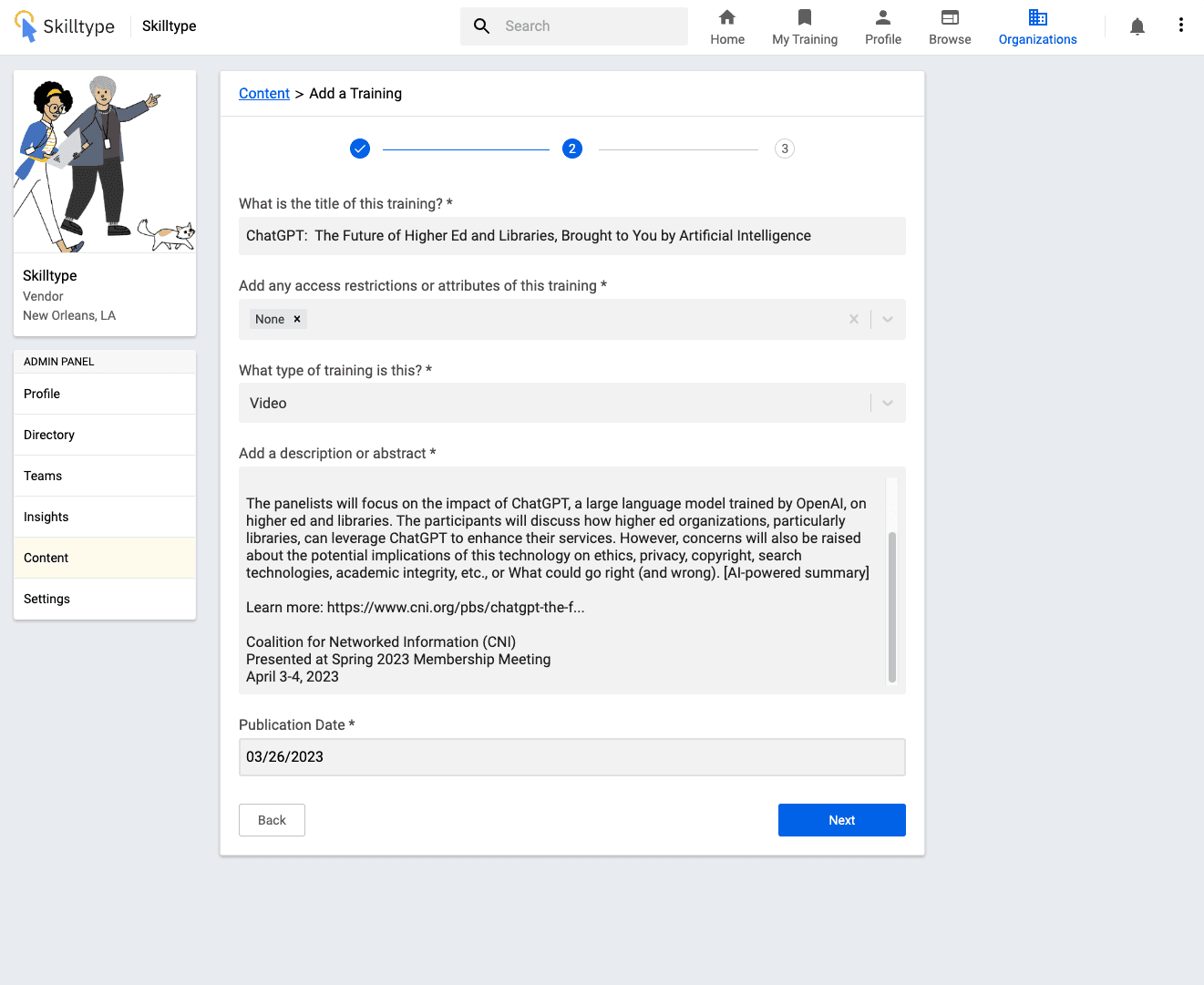The image size is (1204, 985).
Task: Open Teams in admin panel
Action: pyautogui.click(x=105, y=476)
